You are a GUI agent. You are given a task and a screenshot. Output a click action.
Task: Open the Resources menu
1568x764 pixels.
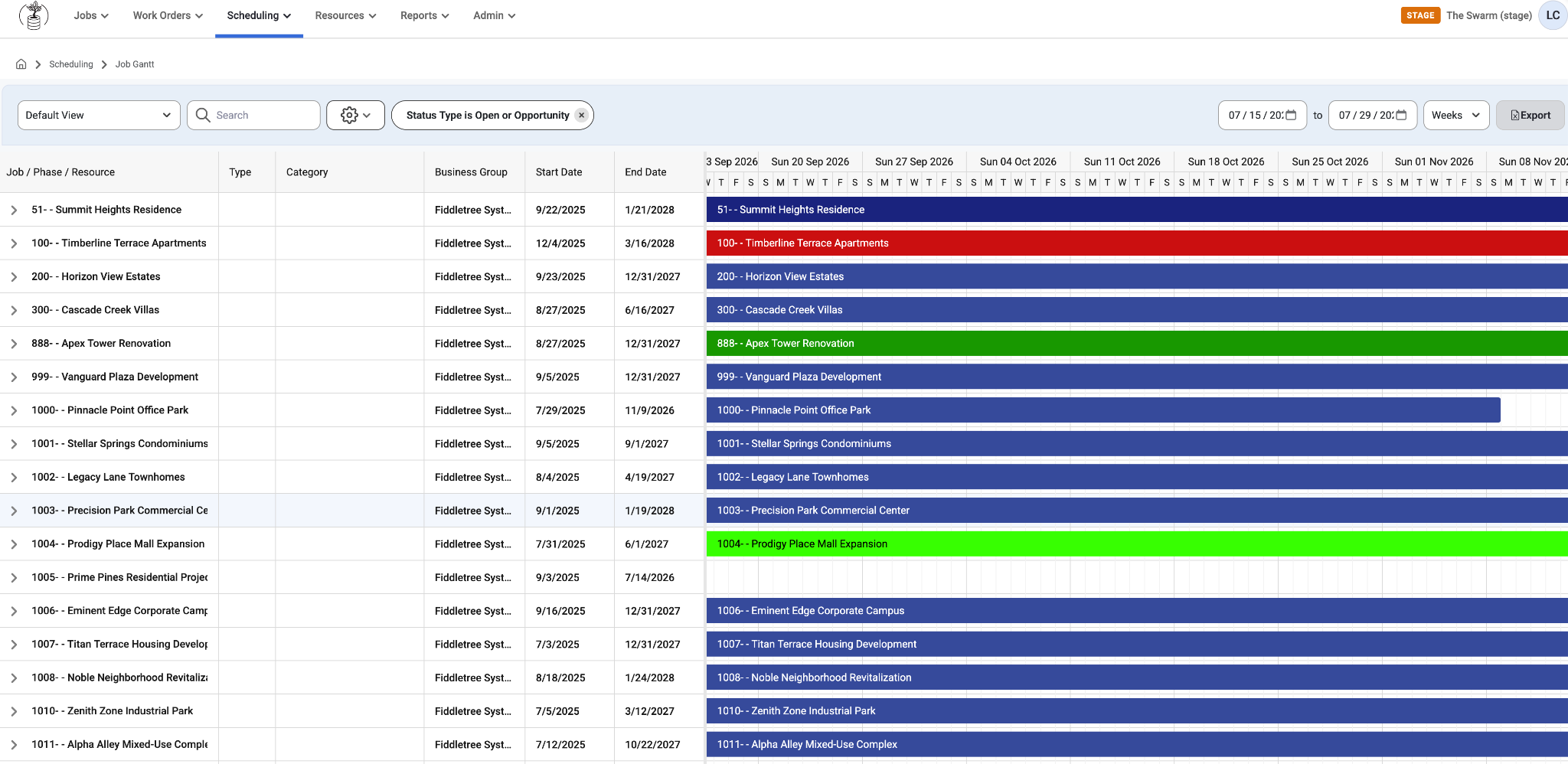click(345, 15)
